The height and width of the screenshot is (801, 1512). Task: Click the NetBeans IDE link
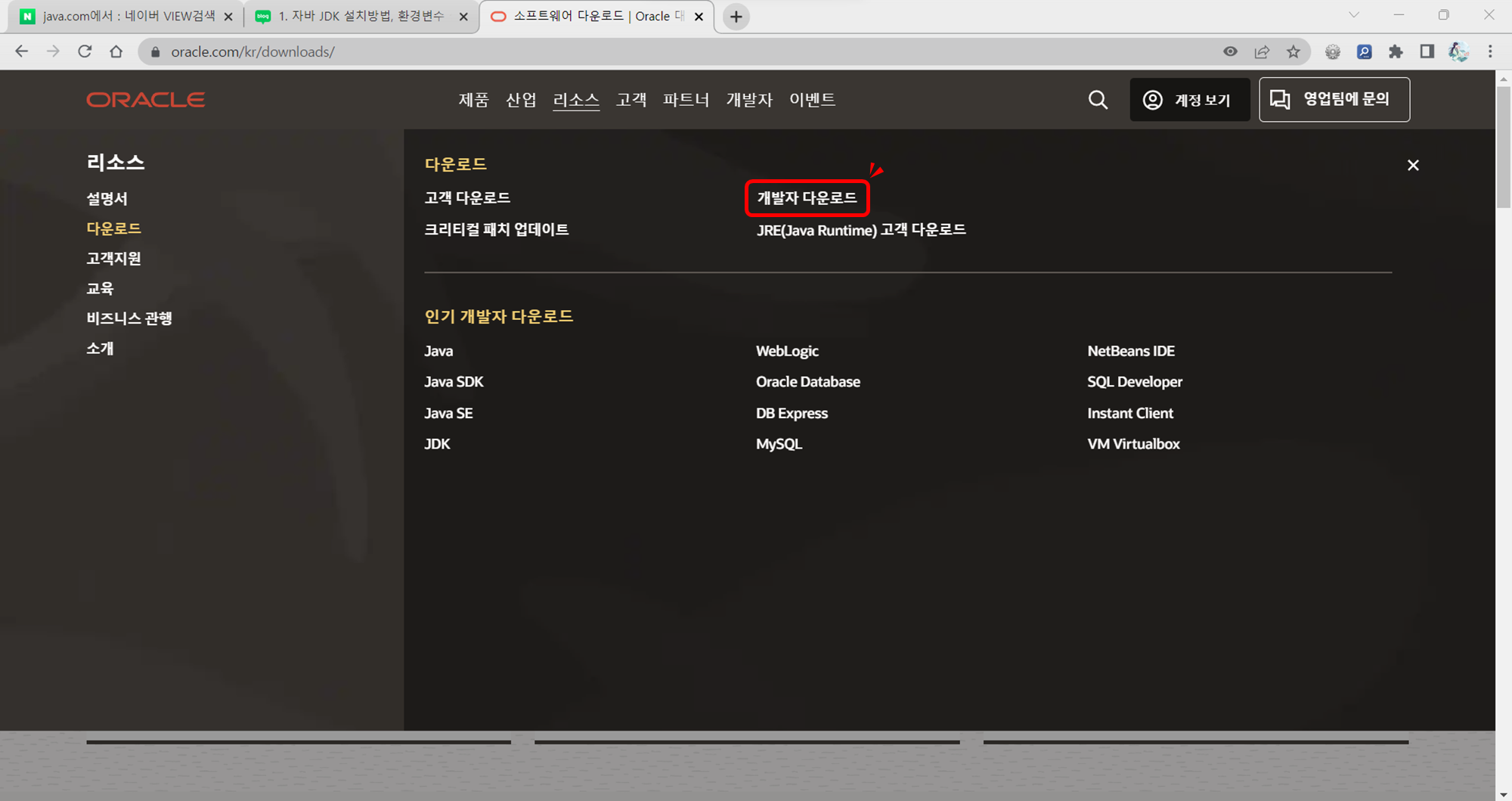[x=1131, y=351]
